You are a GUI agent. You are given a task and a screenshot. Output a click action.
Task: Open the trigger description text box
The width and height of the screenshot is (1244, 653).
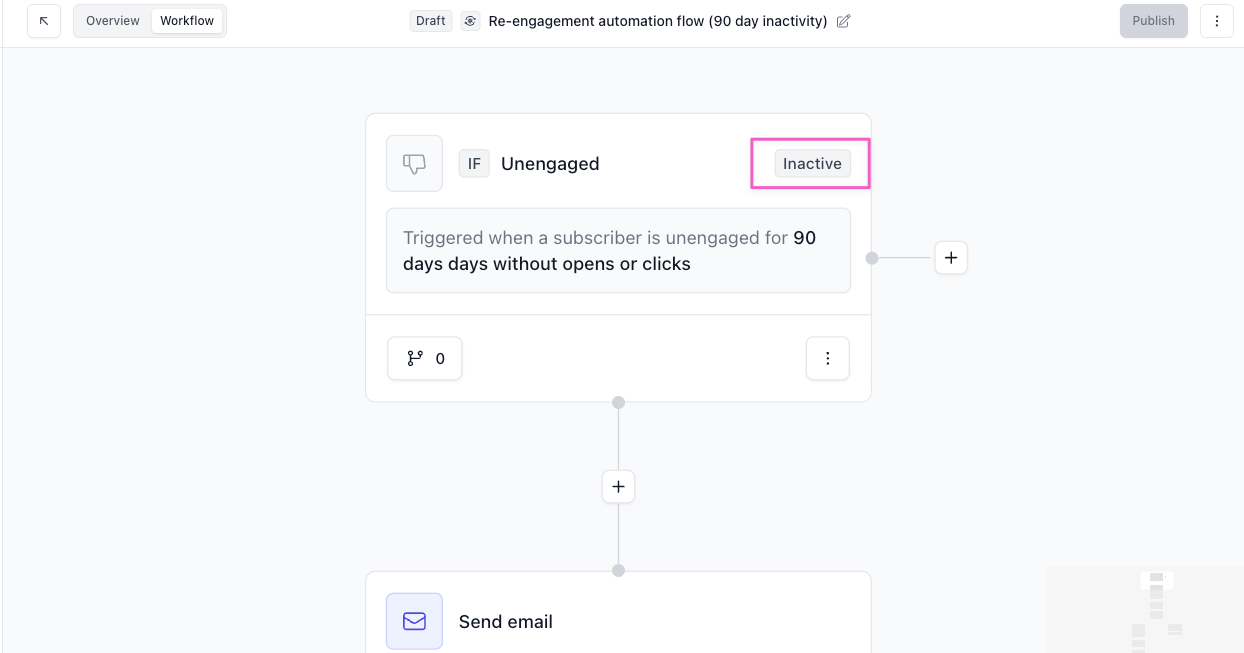tap(618, 251)
